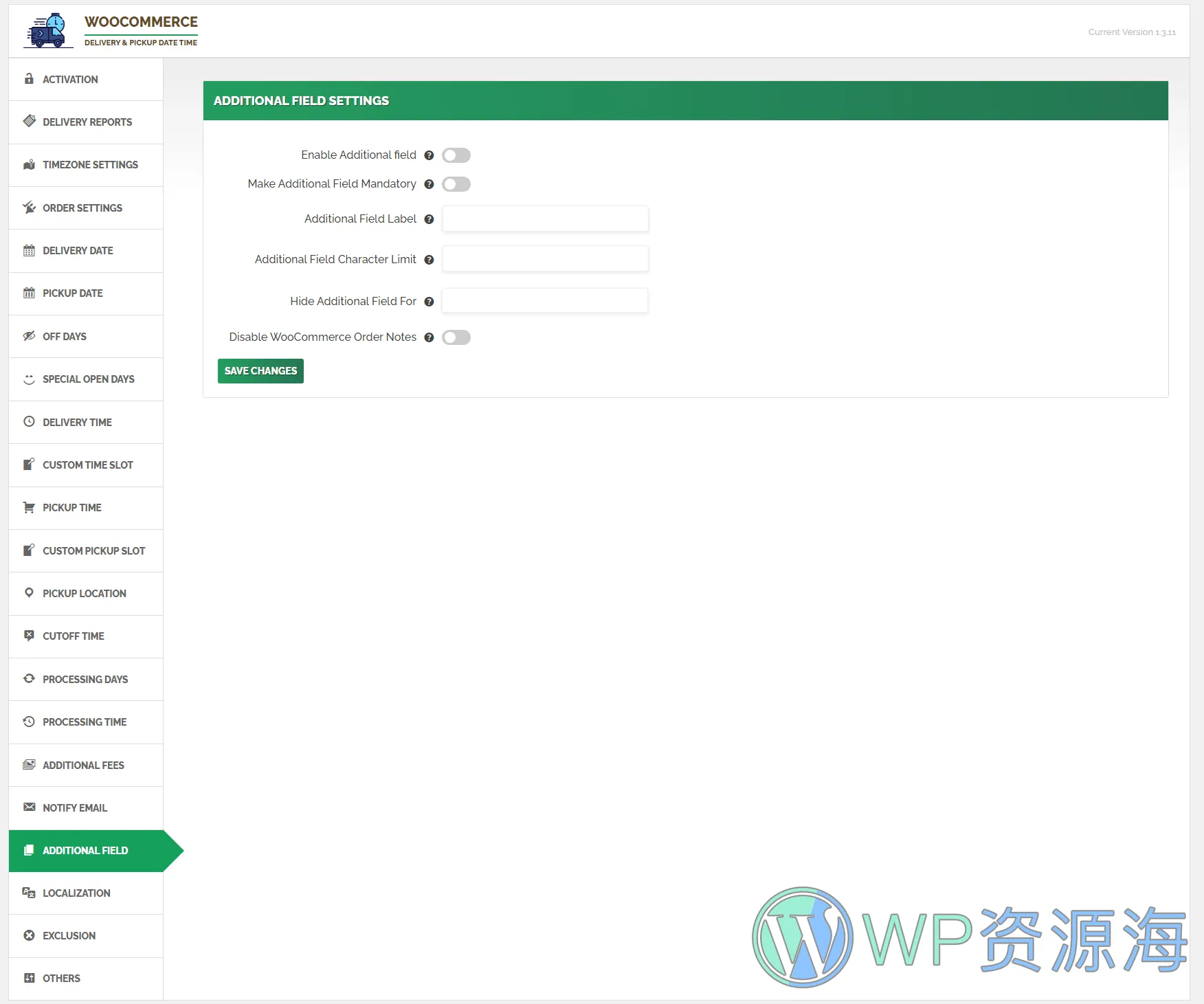Click the shopping cart icon for Pickup Time
The width and height of the screenshot is (1204, 1004).
click(29, 508)
